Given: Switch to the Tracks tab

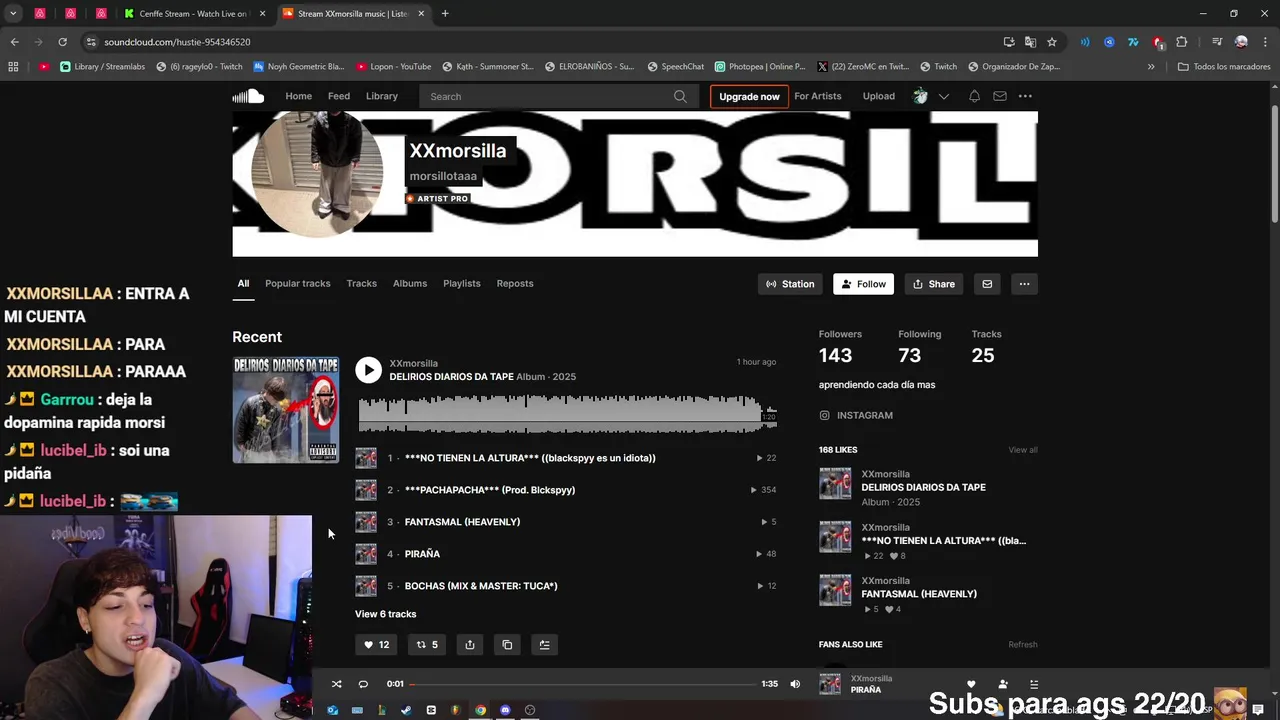Looking at the screenshot, I should point(361,283).
